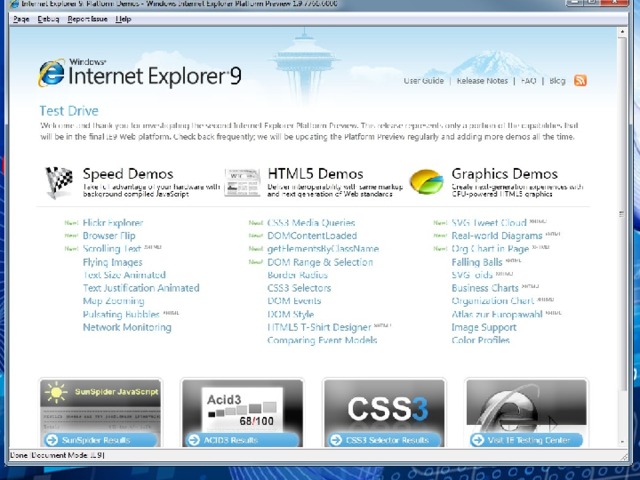The image size is (640, 480).
Task: Open the Text Size Animated demo
Action: 124,275
